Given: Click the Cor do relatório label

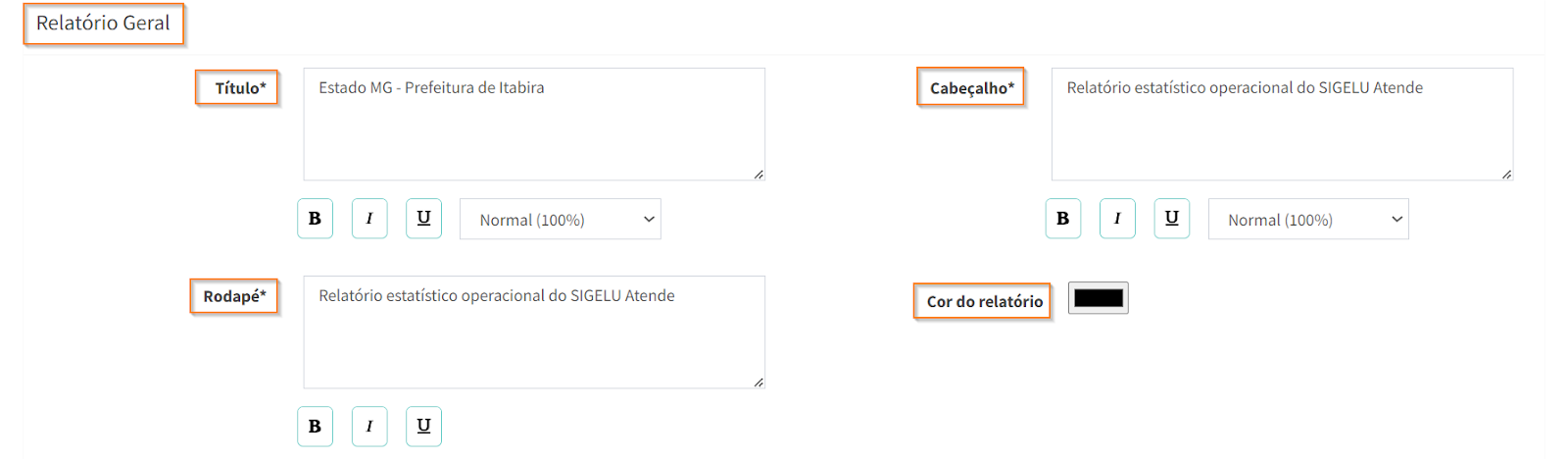Looking at the screenshot, I should [x=984, y=301].
